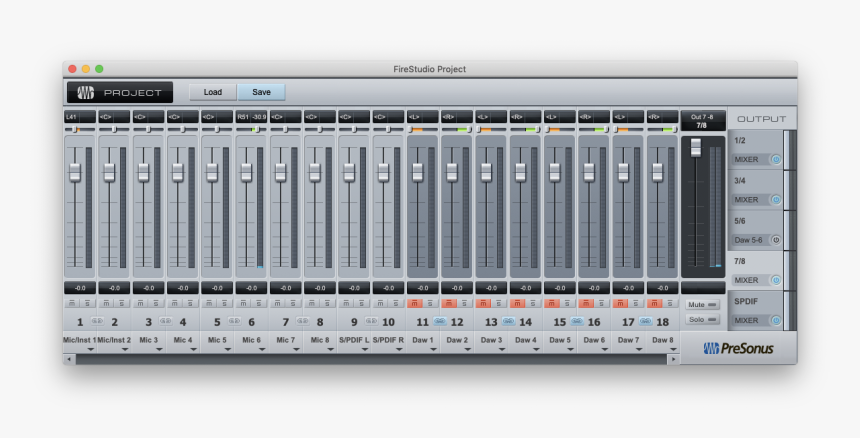860x438 pixels.
Task: Solo channel 3 with its s button
Action: click(x=156, y=303)
